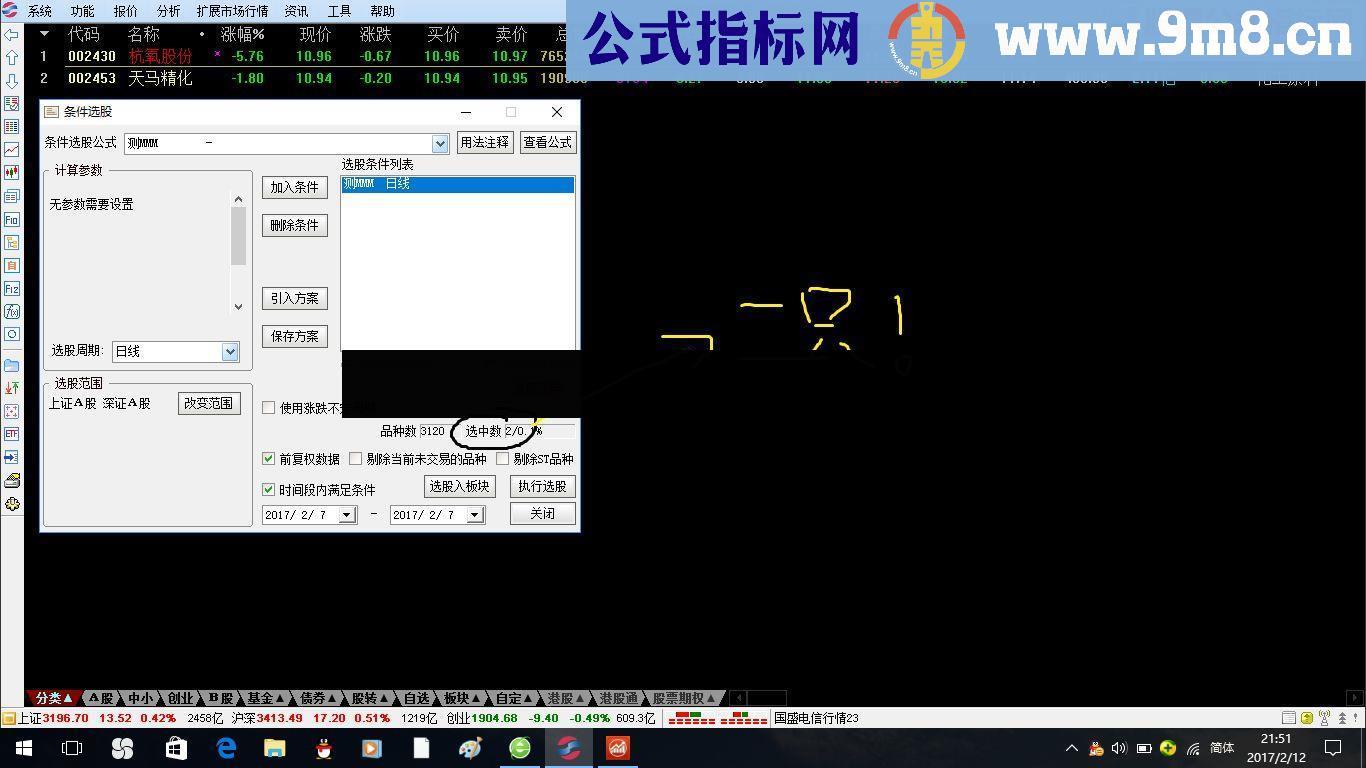Open the 条件选股公式 dropdown
The height and width of the screenshot is (768, 1366).
click(438, 143)
